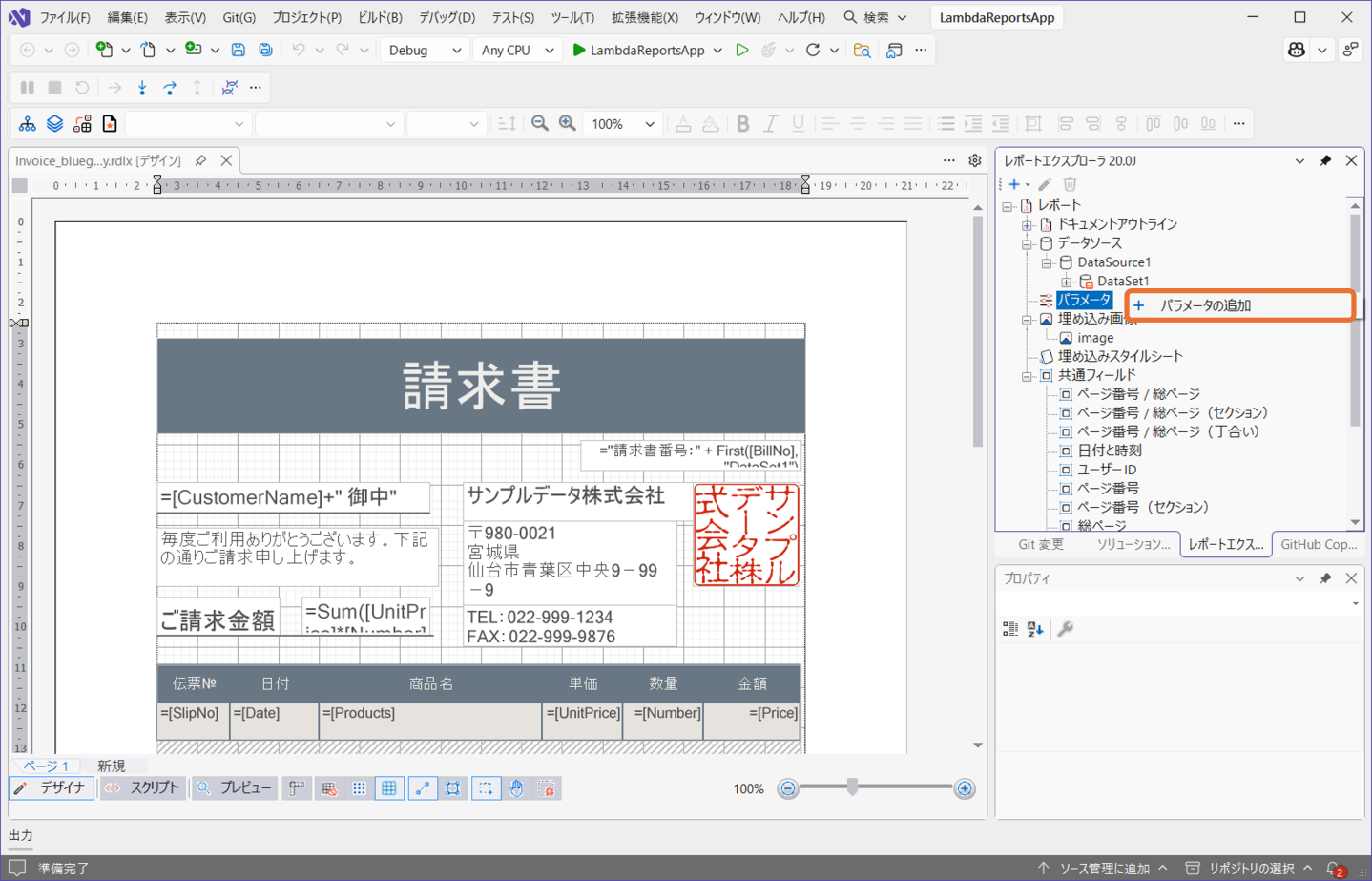1372x881 pixels.
Task: Toggle snap to lines button
Action: [422, 788]
